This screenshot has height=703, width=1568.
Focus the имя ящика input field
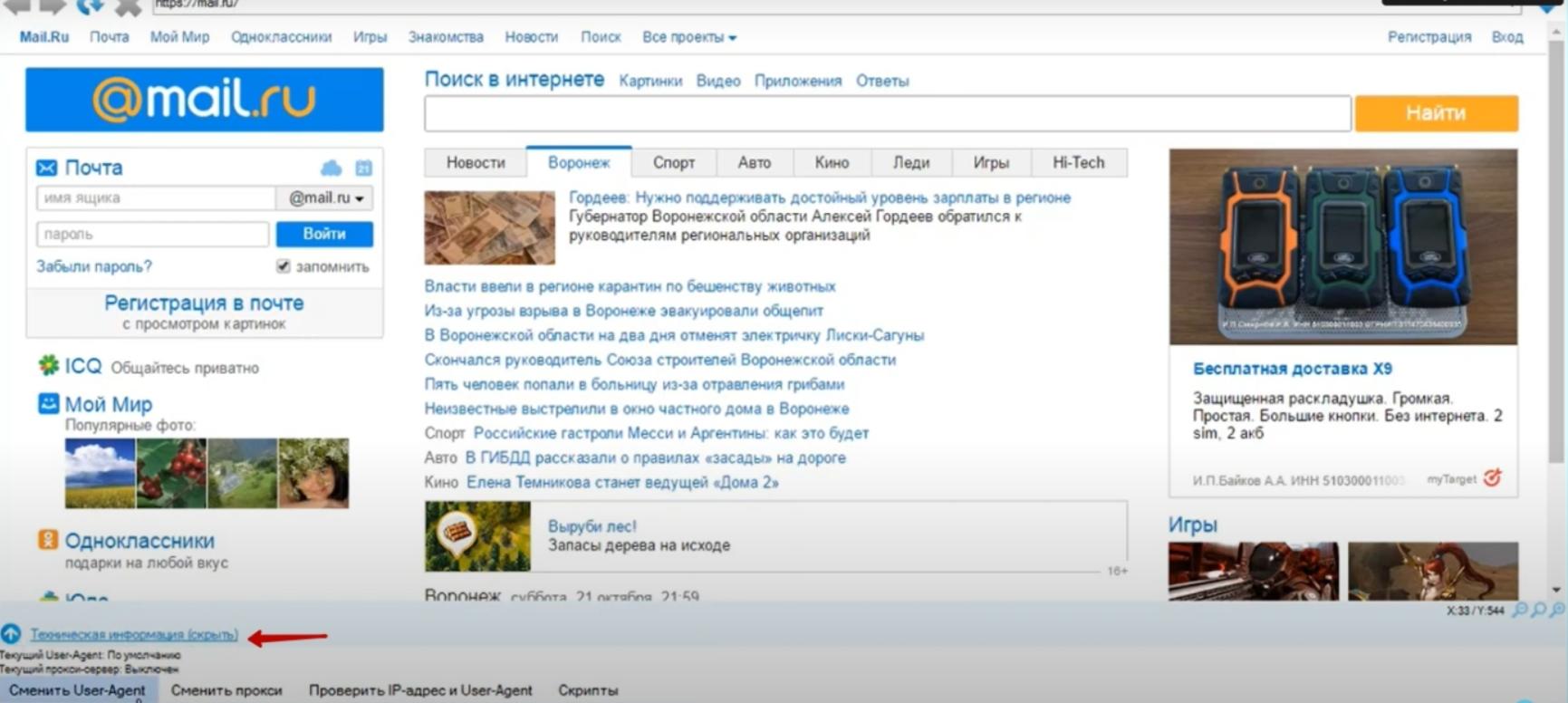click(x=156, y=197)
